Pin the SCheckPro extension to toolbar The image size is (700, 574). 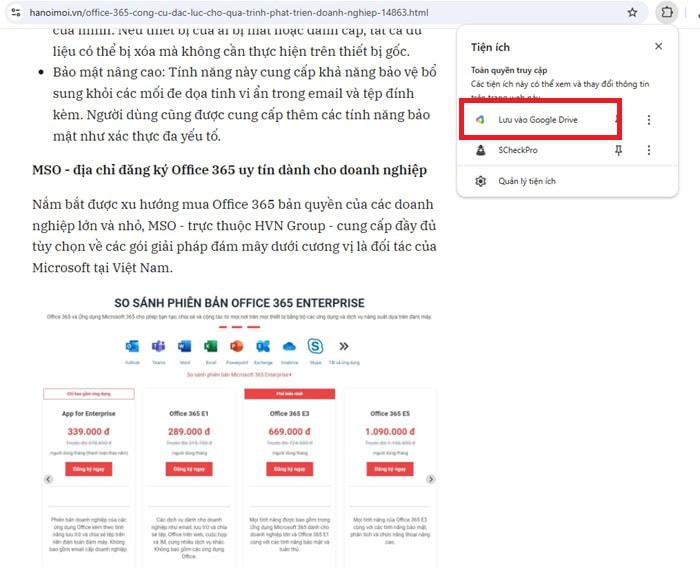pyautogui.click(x=618, y=150)
